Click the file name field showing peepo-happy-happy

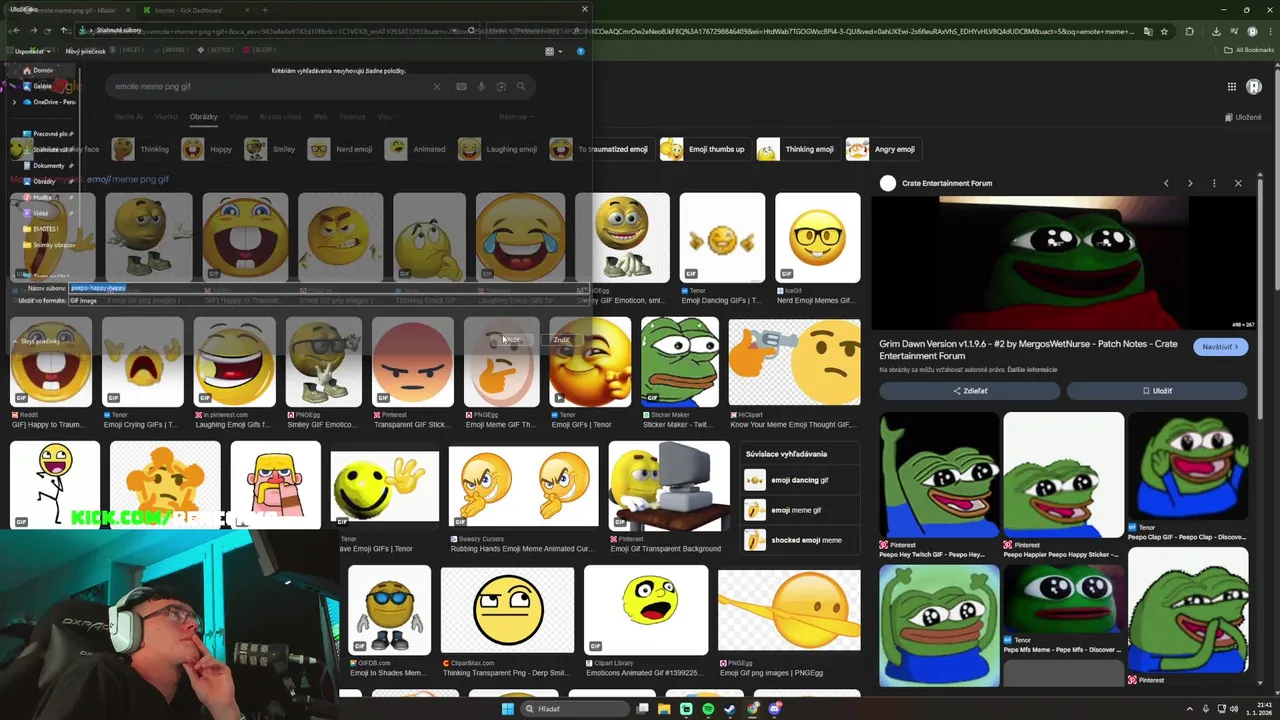point(328,288)
